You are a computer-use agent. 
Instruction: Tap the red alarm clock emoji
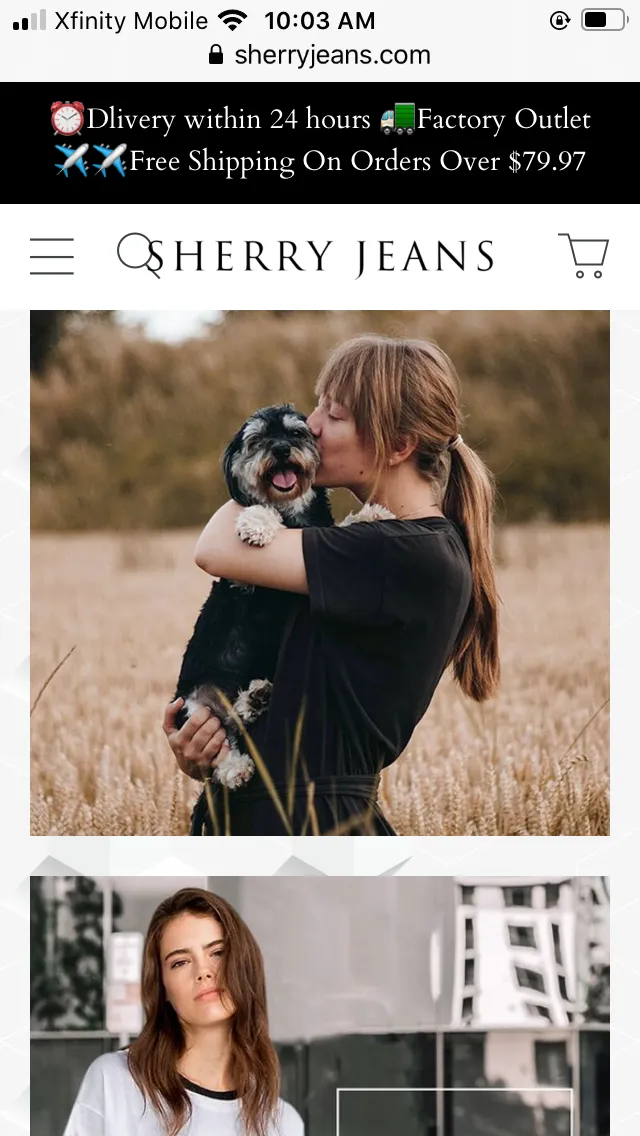[67, 118]
